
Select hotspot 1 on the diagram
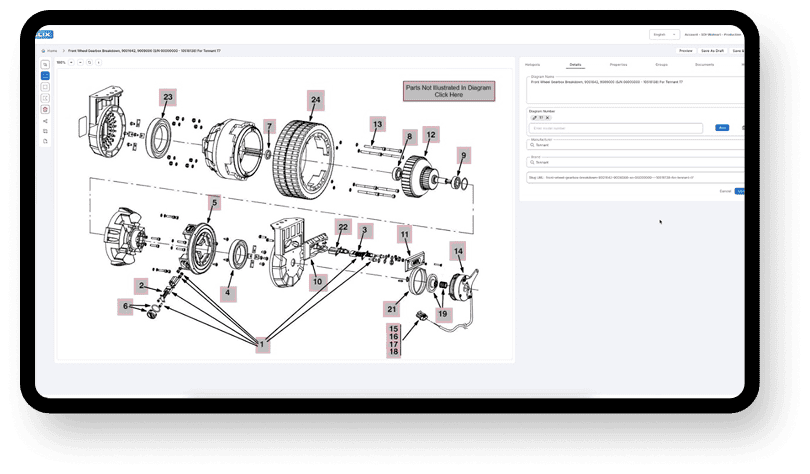click(x=262, y=344)
